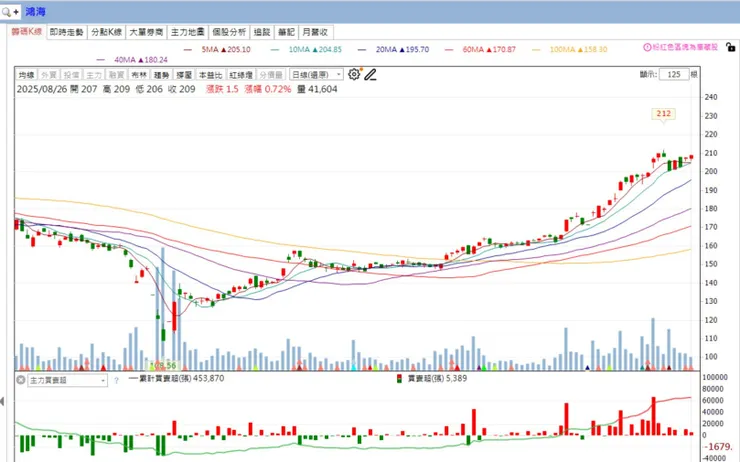Viewport: 740px width, 462px height.
Task: Toggle the 融資 overlay button
Action: click(x=117, y=75)
